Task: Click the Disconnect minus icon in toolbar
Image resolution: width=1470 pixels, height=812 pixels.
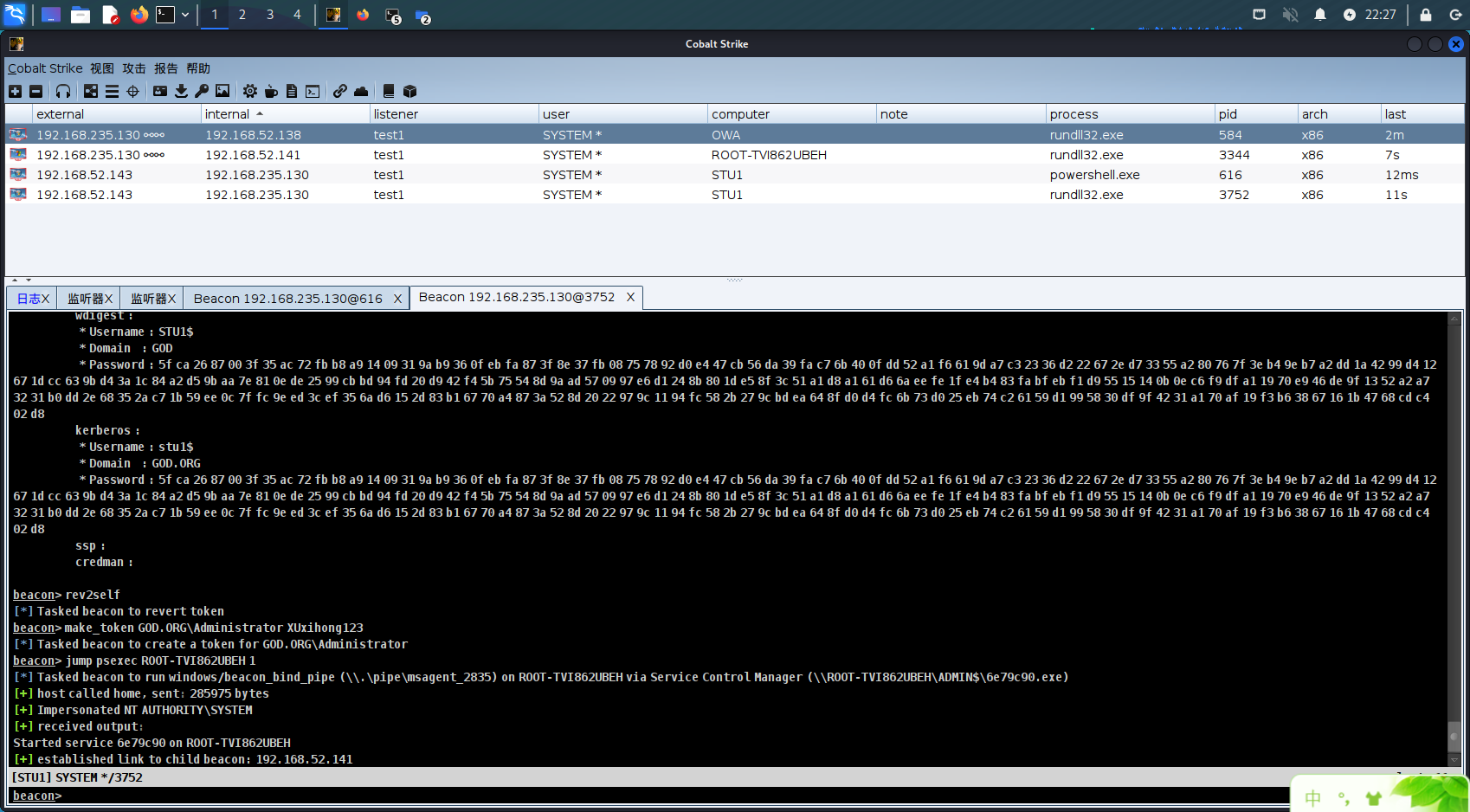Action: [x=35, y=91]
